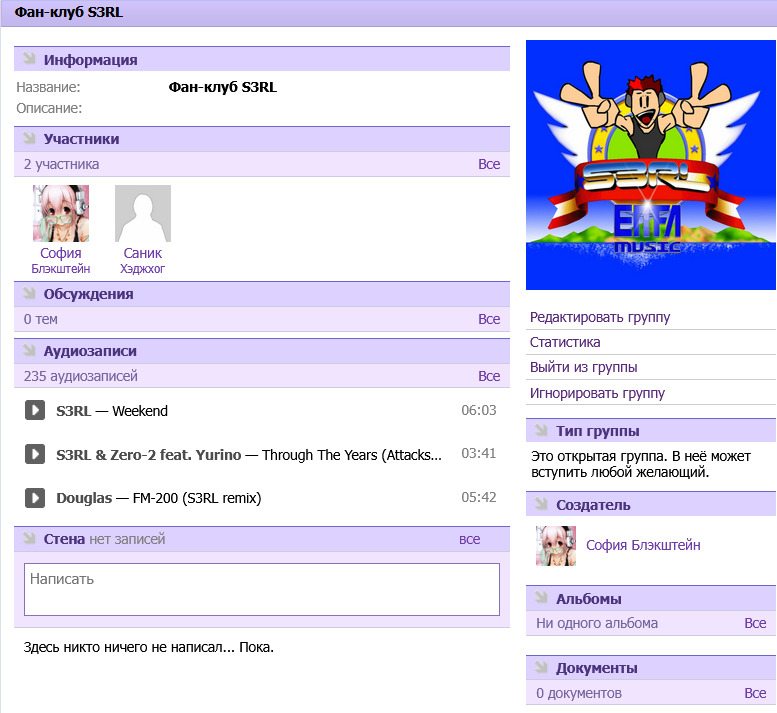
Task: Click the Саник Хэджхог member name link
Action: point(143,261)
